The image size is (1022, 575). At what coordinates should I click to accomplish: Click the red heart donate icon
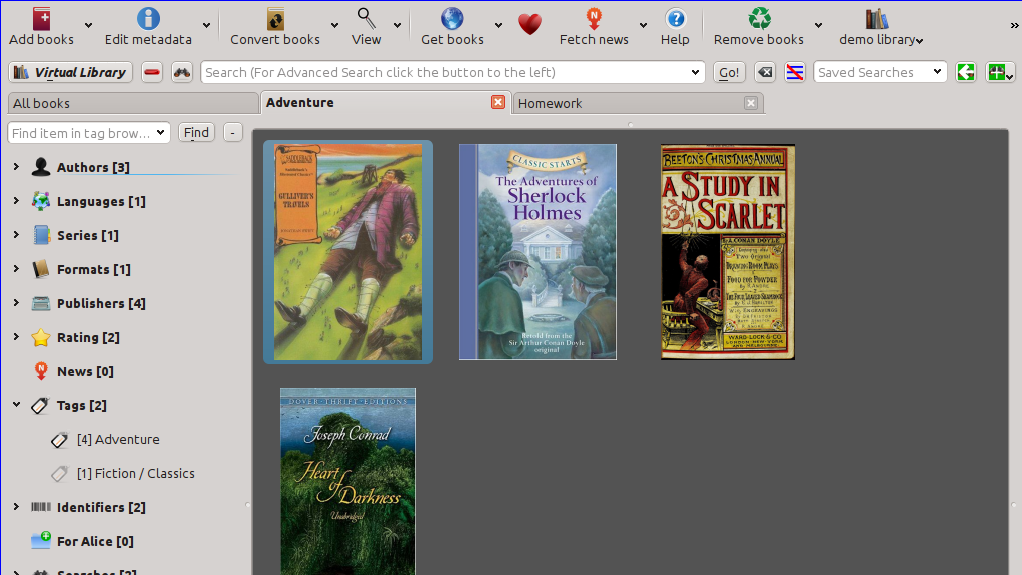(x=530, y=25)
